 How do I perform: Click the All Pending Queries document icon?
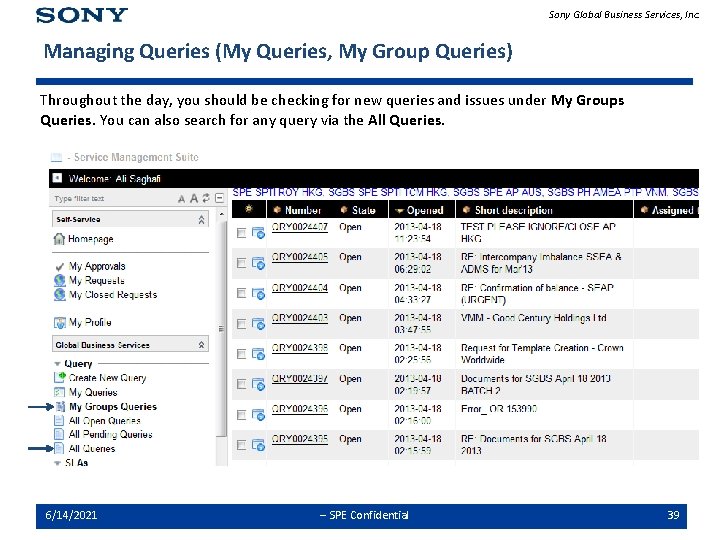[x=59, y=434]
